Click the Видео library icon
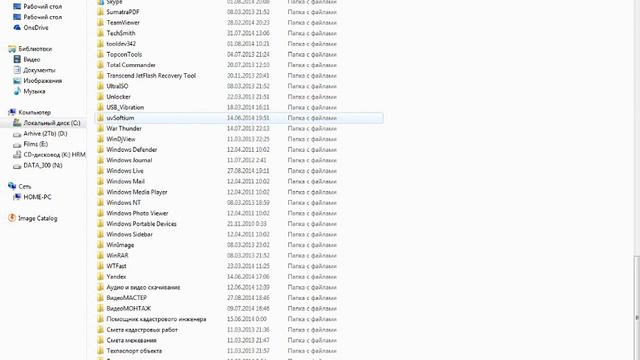The image size is (640, 360). pyautogui.click(x=17, y=60)
